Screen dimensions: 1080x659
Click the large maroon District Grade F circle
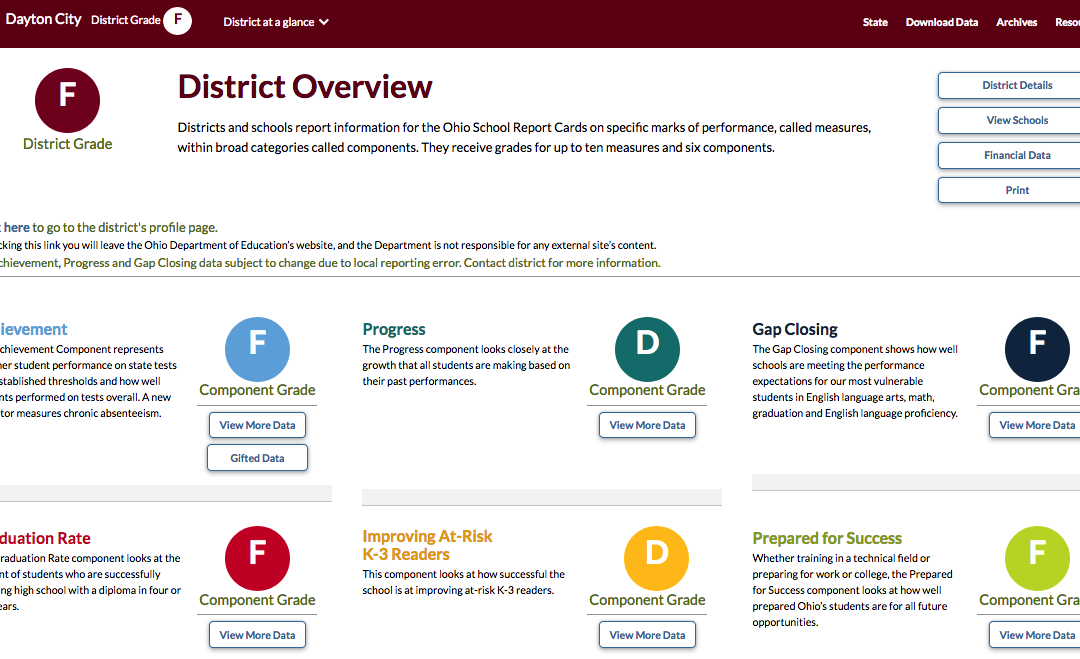pyautogui.click(x=67, y=100)
